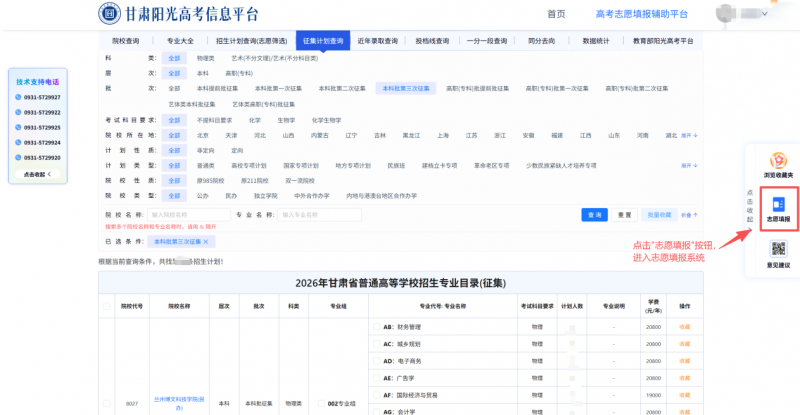800x415 pixels.
Task: Select 全部 in the 批次 row
Action: point(174,88)
